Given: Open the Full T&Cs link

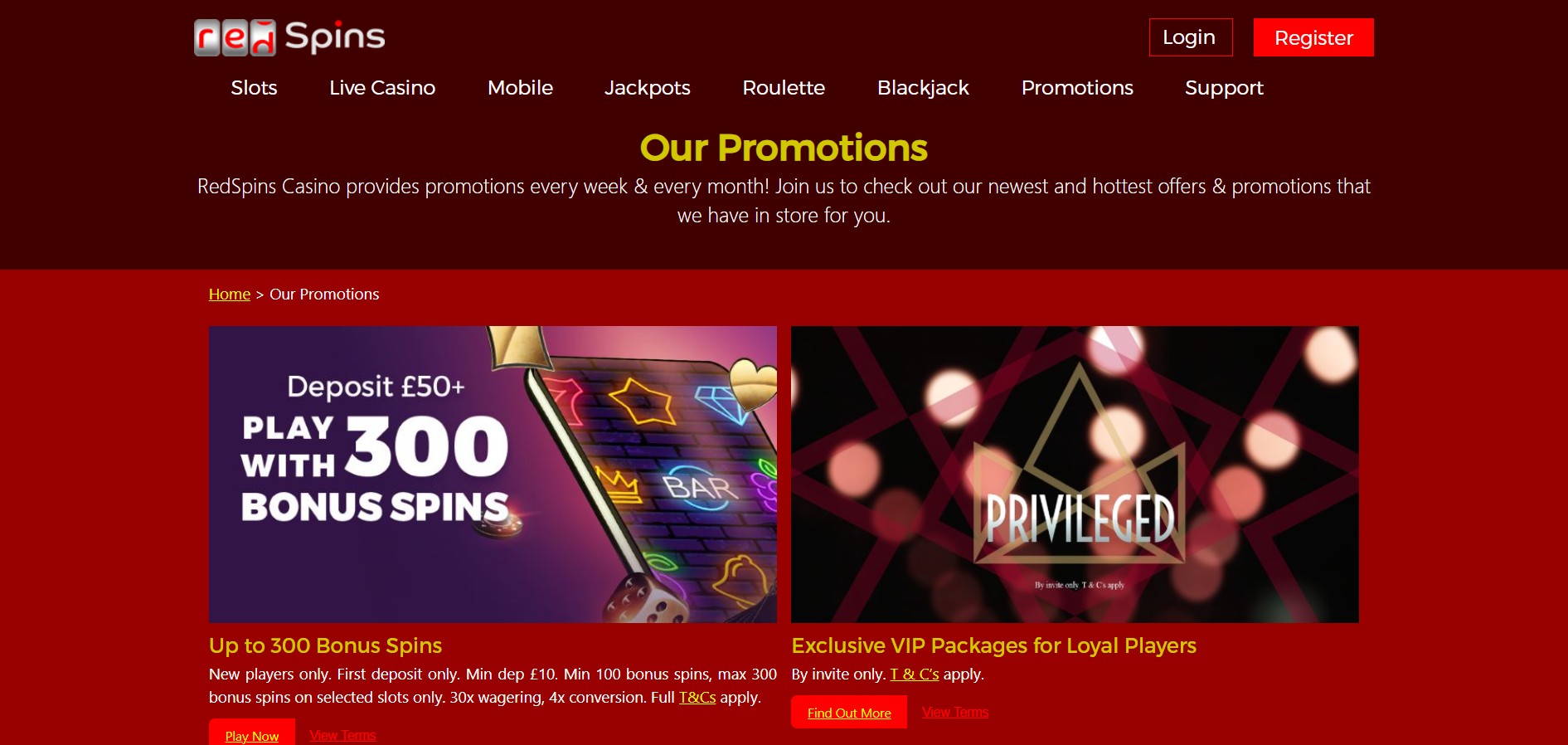Looking at the screenshot, I should (x=697, y=698).
